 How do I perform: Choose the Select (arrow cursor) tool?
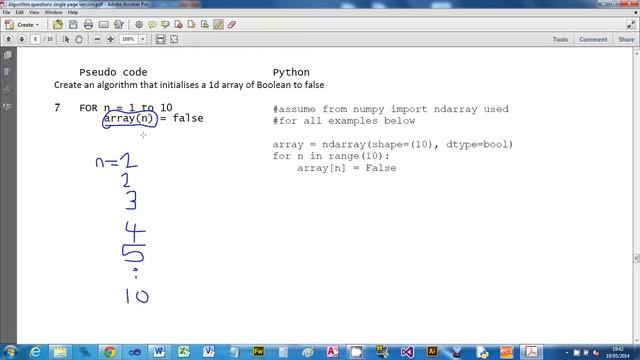click(x=66, y=39)
